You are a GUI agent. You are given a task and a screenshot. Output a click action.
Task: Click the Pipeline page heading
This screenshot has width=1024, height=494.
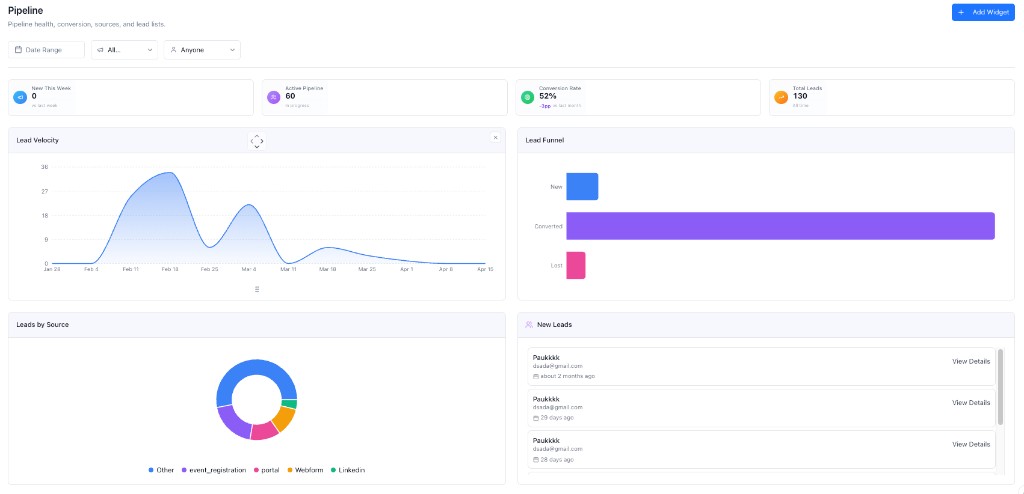[25, 10]
